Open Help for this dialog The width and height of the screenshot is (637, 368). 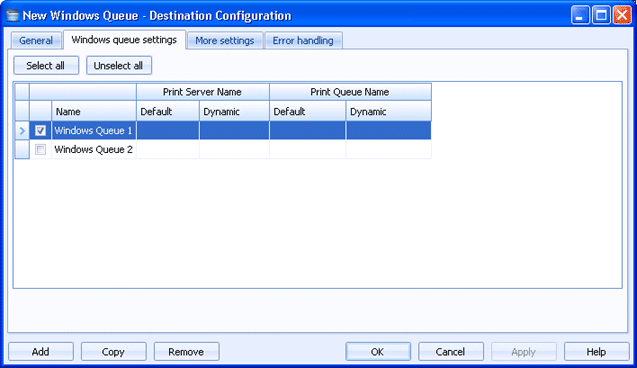click(x=596, y=351)
